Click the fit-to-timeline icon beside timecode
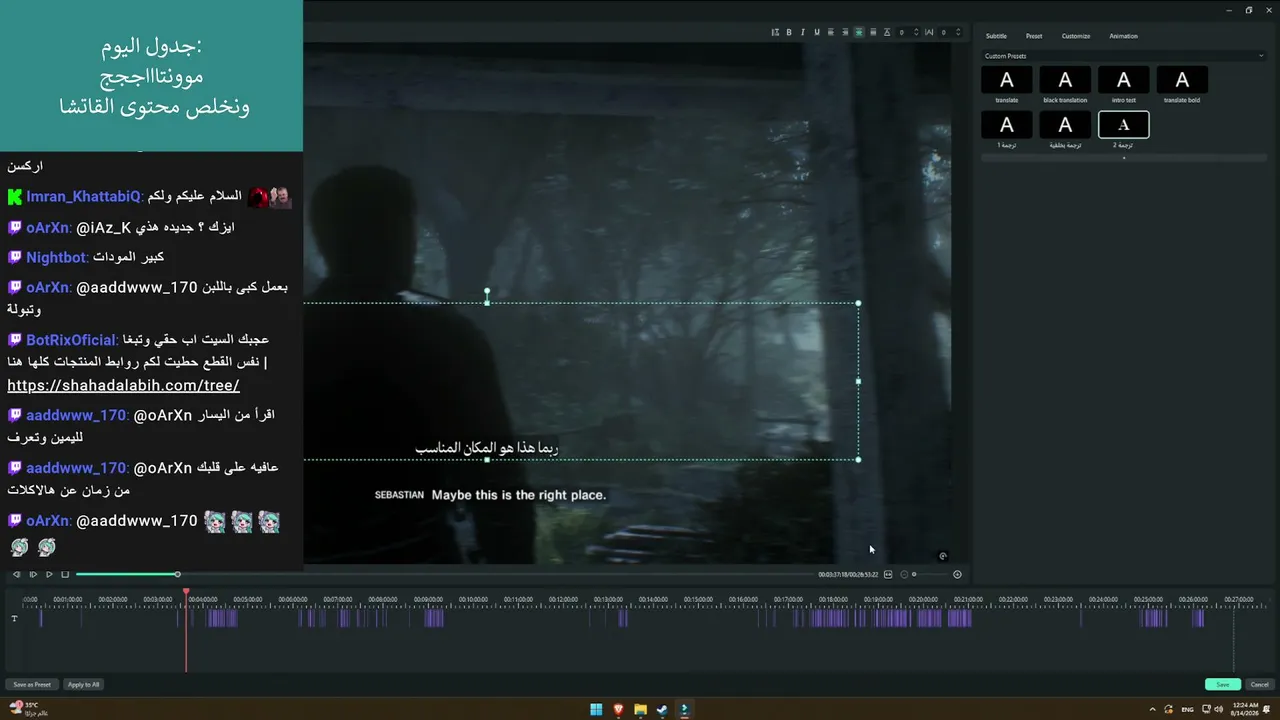 [x=888, y=574]
